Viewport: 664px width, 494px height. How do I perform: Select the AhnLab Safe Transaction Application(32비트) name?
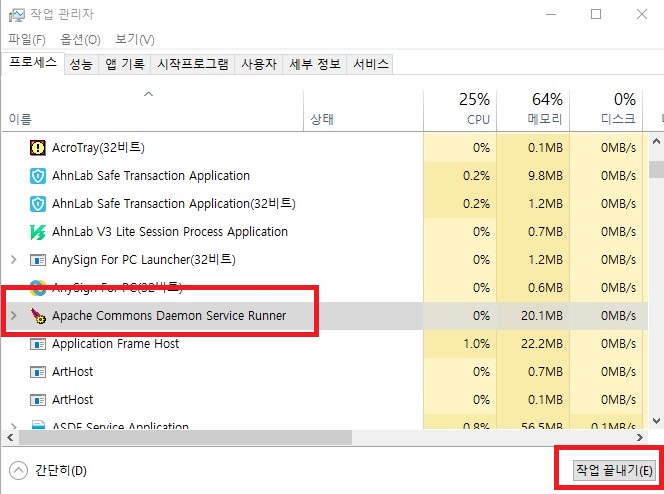pos(174,204)
